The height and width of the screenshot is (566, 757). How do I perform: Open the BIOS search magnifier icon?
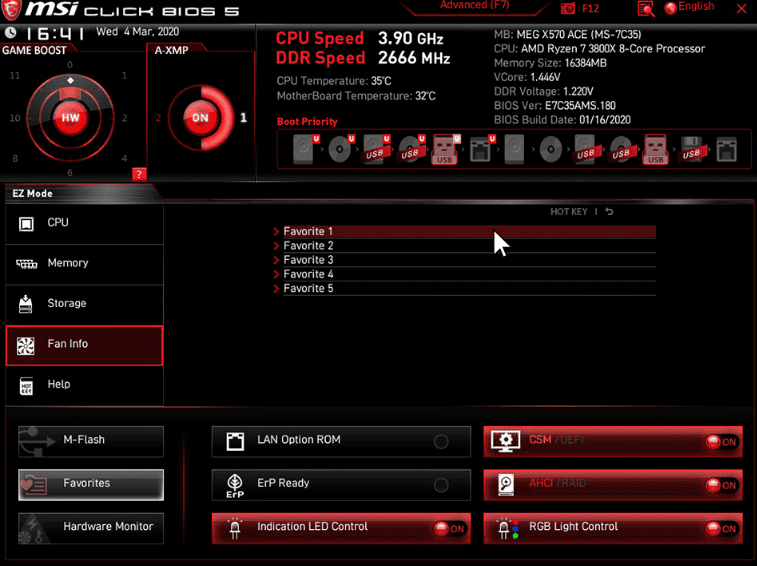point(645,8)
